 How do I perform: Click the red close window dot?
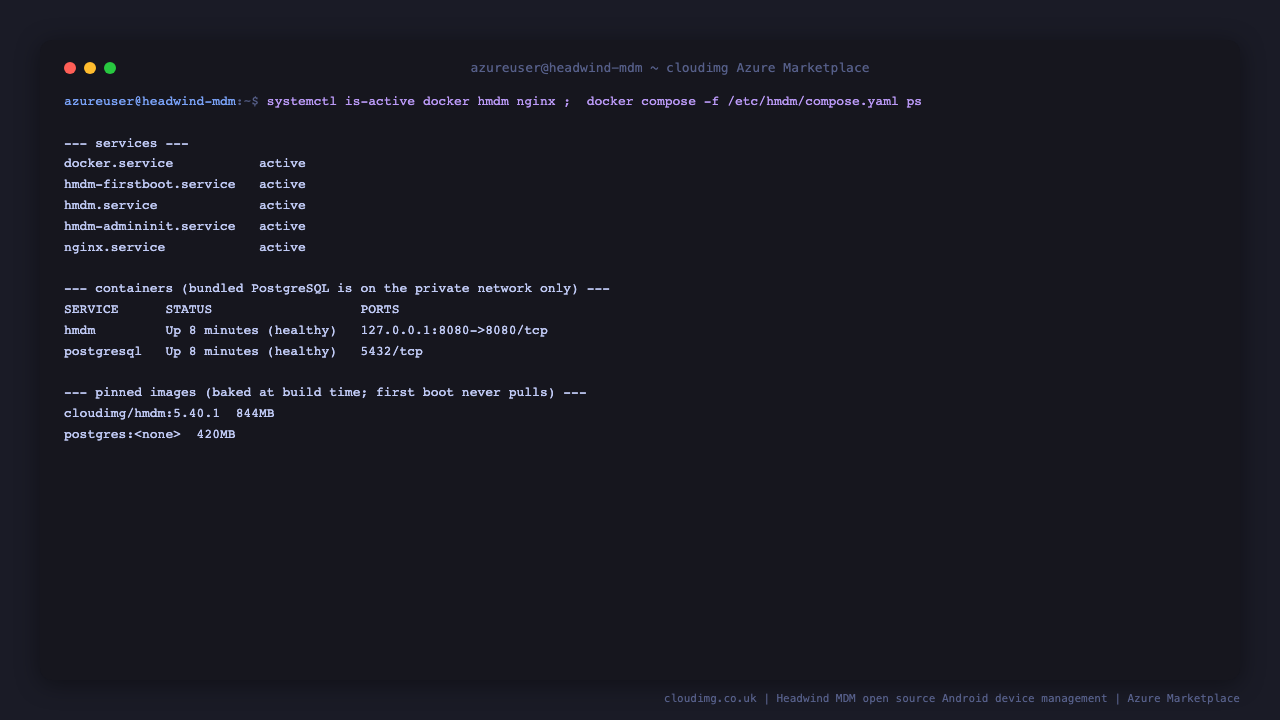coord(70,68)
